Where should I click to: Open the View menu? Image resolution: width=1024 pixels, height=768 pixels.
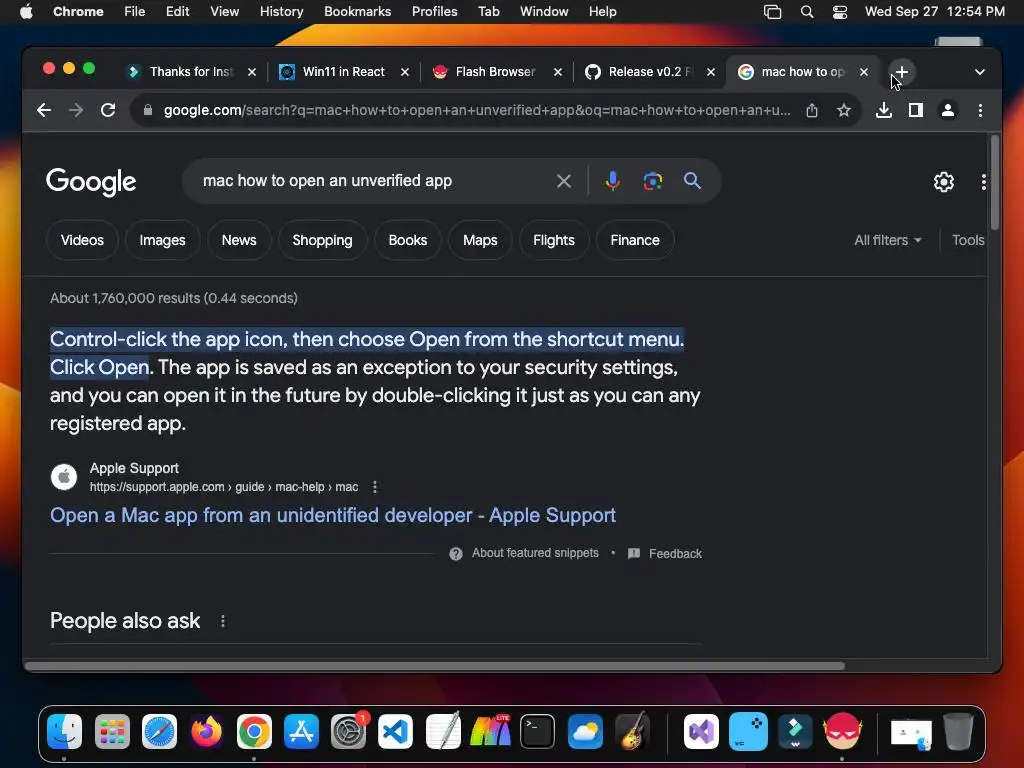click(x=224, y=12)
